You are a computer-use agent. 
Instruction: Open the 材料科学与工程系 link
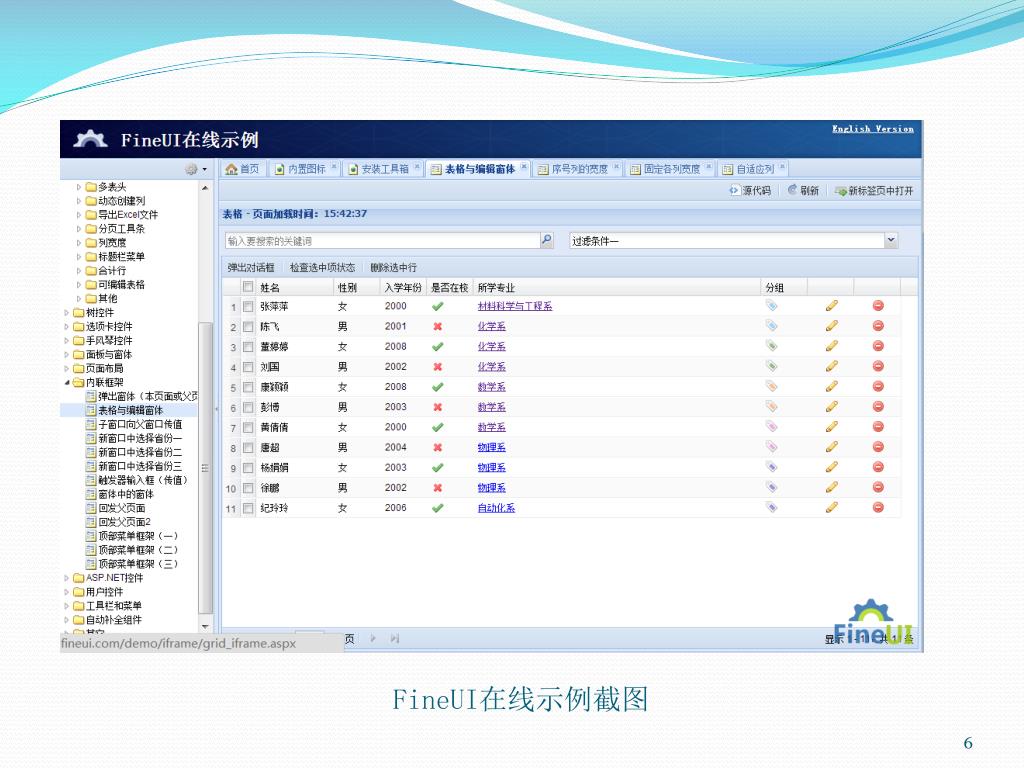click(515, 306)
